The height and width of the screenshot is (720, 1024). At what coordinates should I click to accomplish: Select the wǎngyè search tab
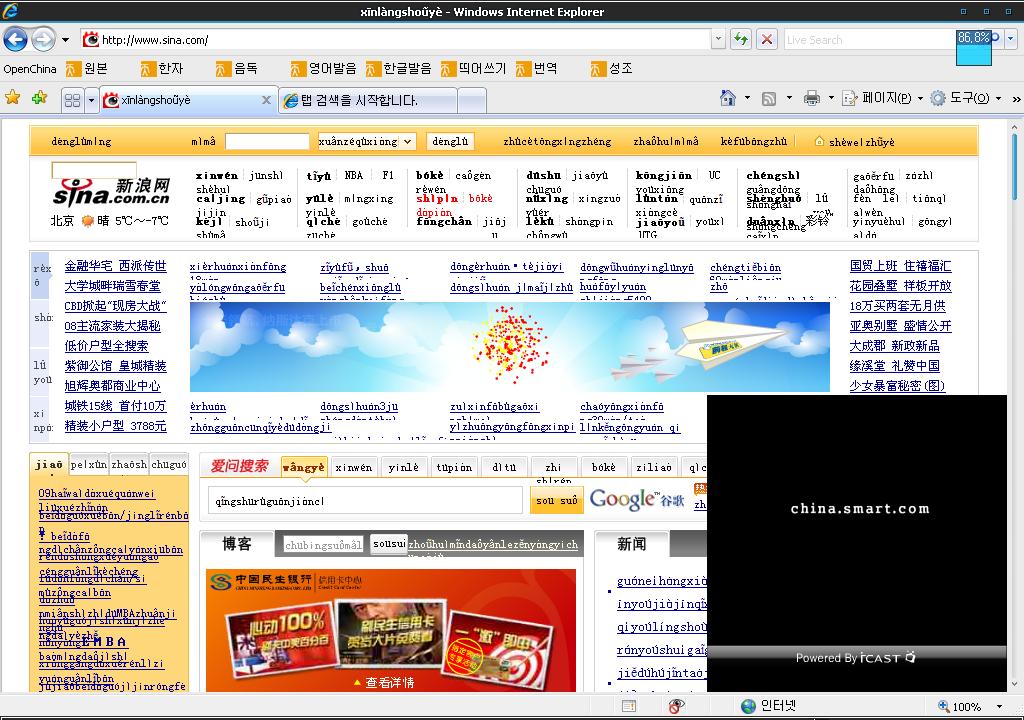pyautogui.click(x=303, y=467)
